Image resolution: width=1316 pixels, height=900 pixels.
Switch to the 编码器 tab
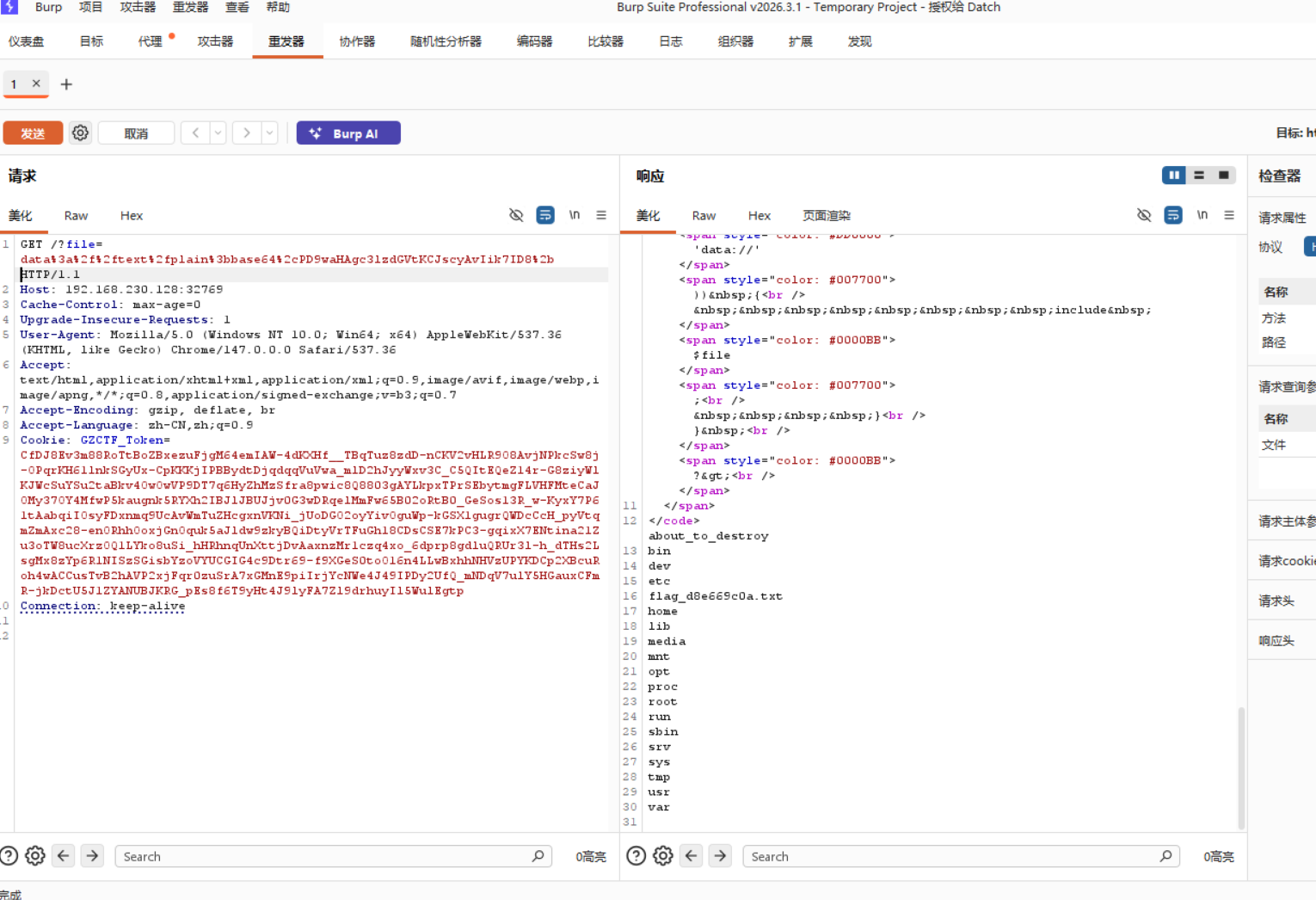coord(534,41)
